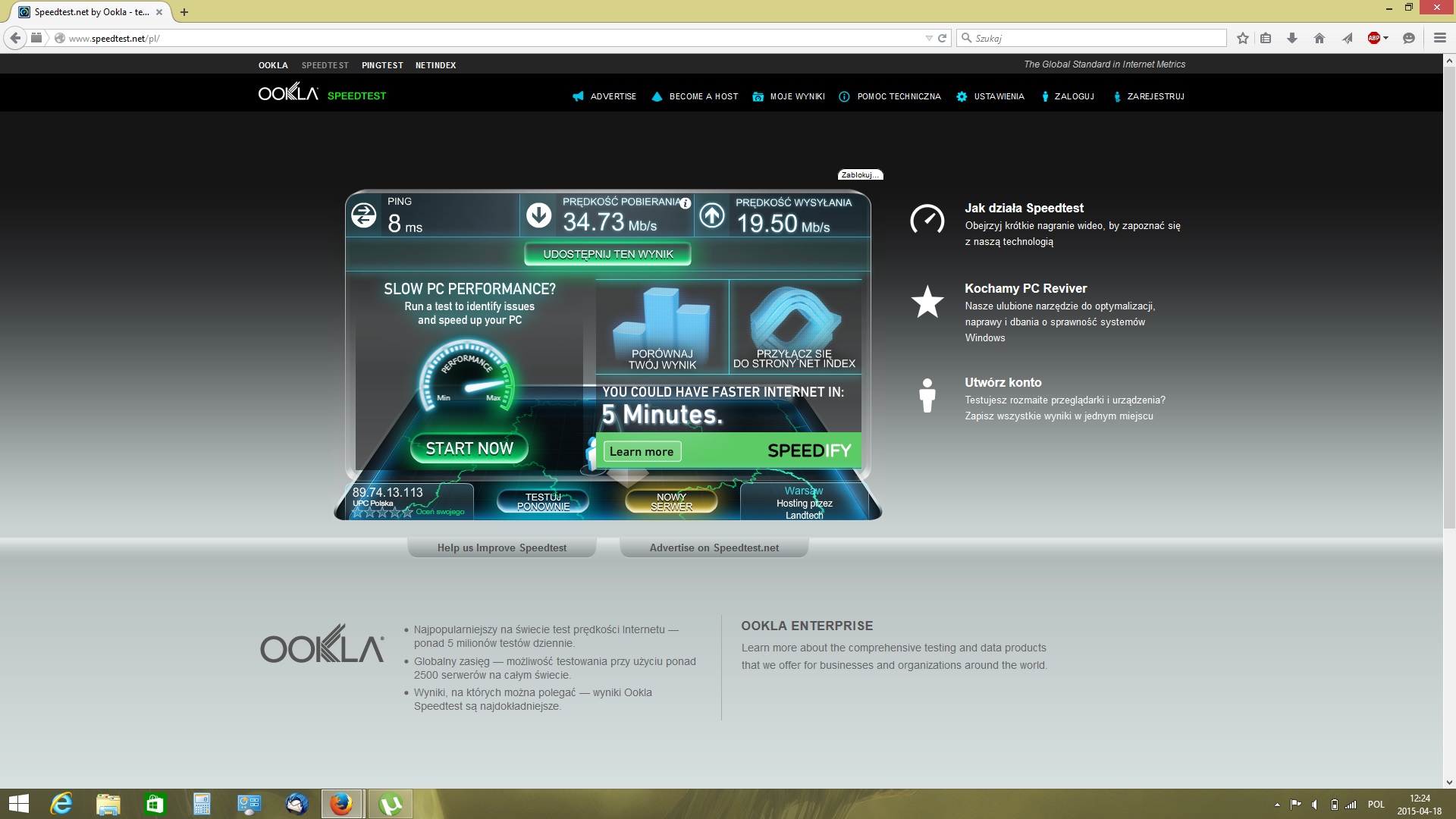This screenshot has width=1456, height=819.
Task: Open the USTAWIENIA settings menu item
Action: 998,97
